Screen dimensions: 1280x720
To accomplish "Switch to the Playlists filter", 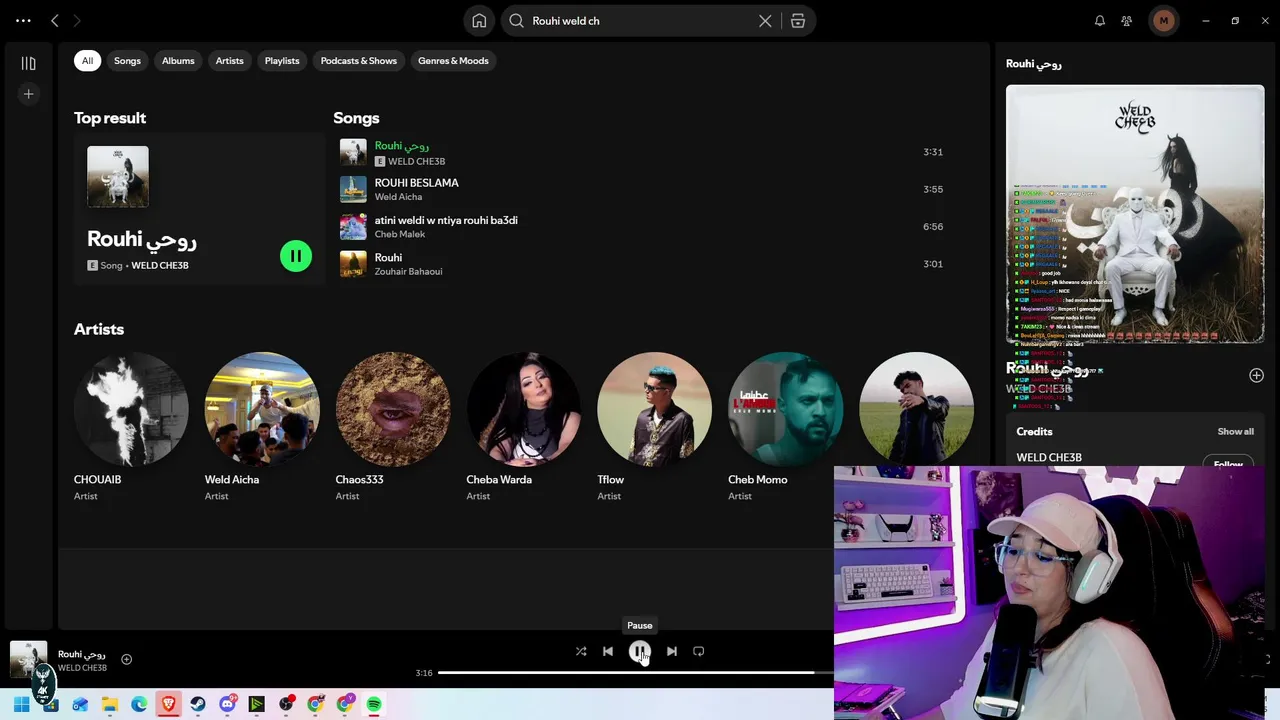I will pyautogui.click(x=282, y=61).
